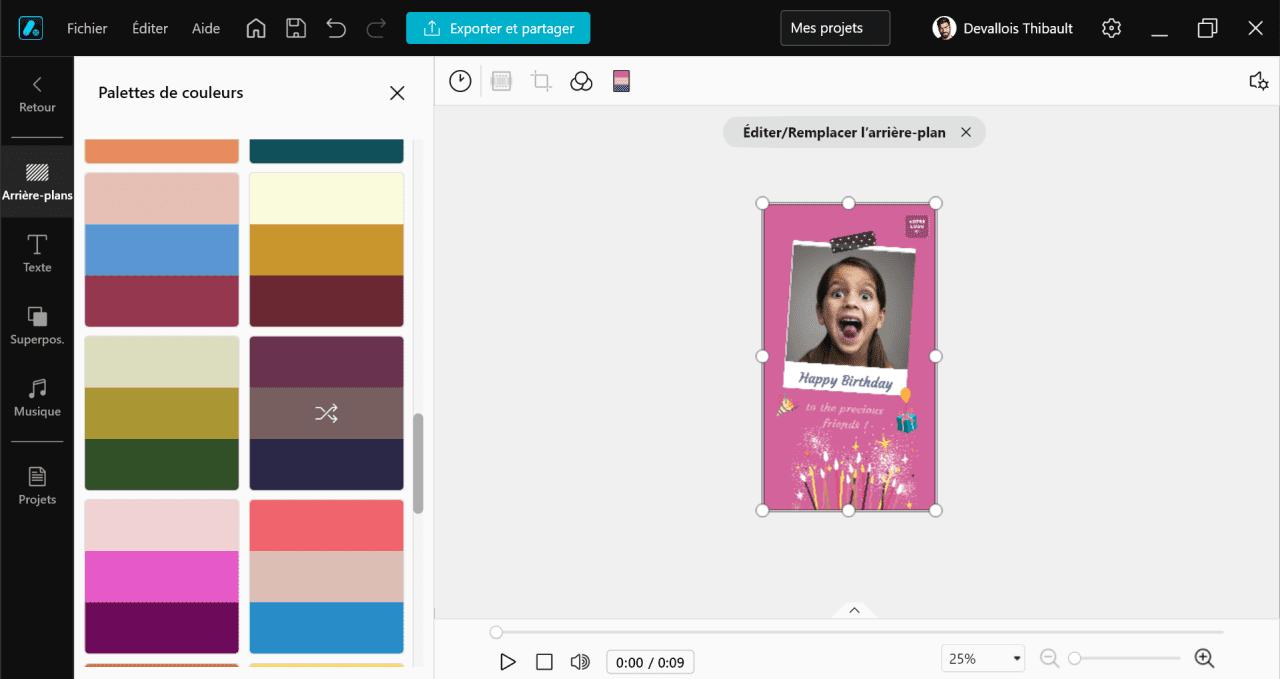The height and width of the screenshot is (679, 1280).
Task: Open the Arrière-plans panel in sidebar
Action: [37, 180]
